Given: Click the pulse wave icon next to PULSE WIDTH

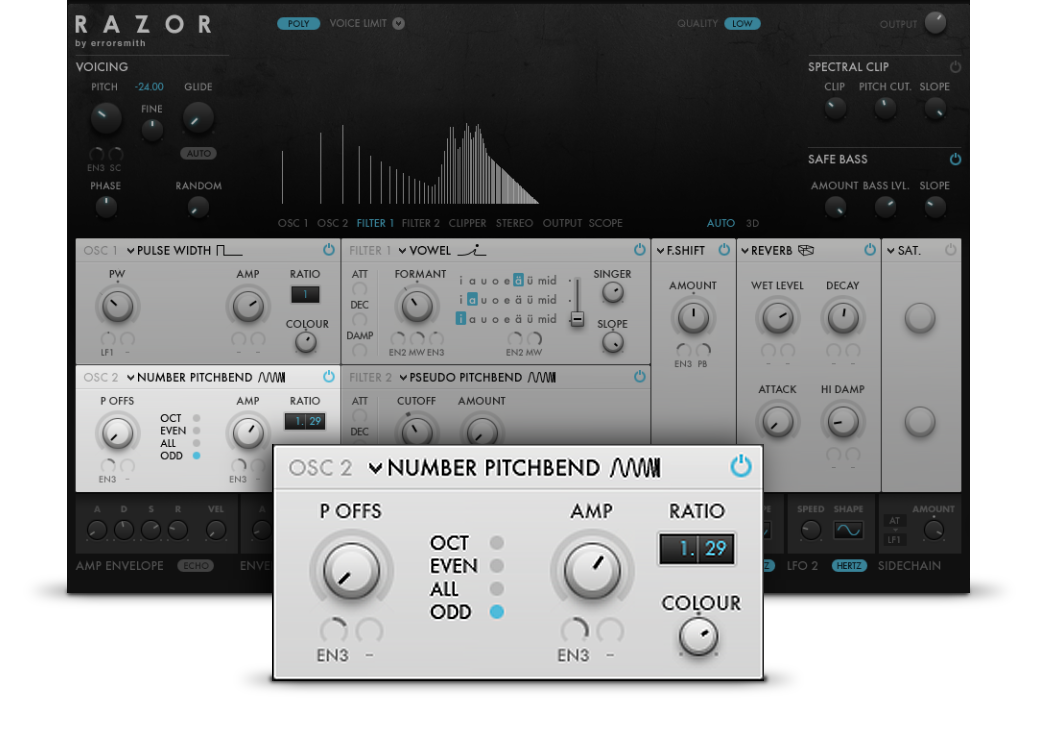Looking at the screenshot, I should (229, 250).
